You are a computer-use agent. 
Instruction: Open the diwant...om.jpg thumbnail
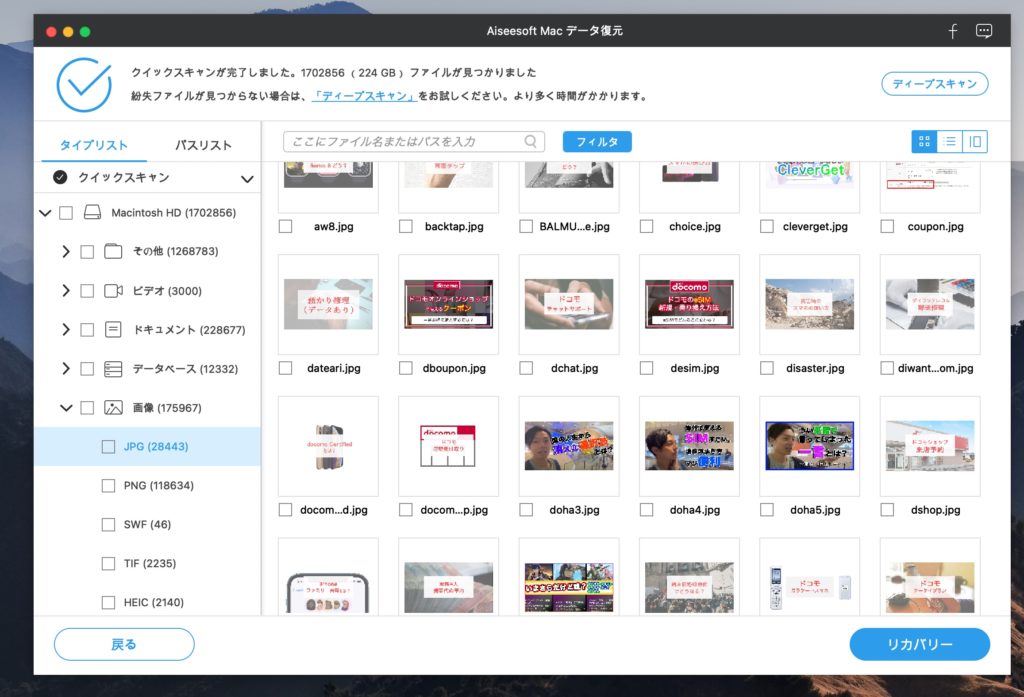tap(930, 304)
